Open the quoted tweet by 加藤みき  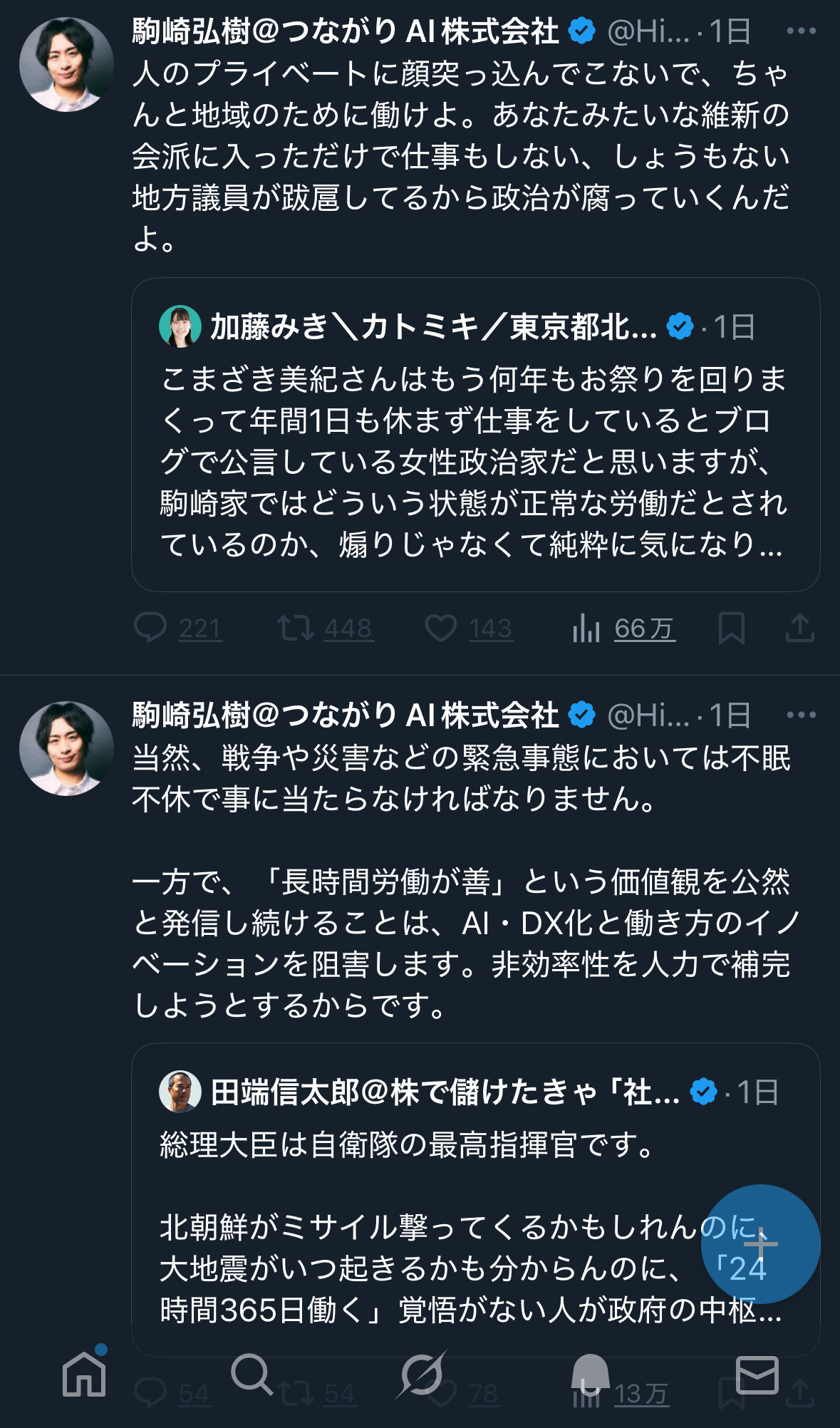[x=475, y=462]
